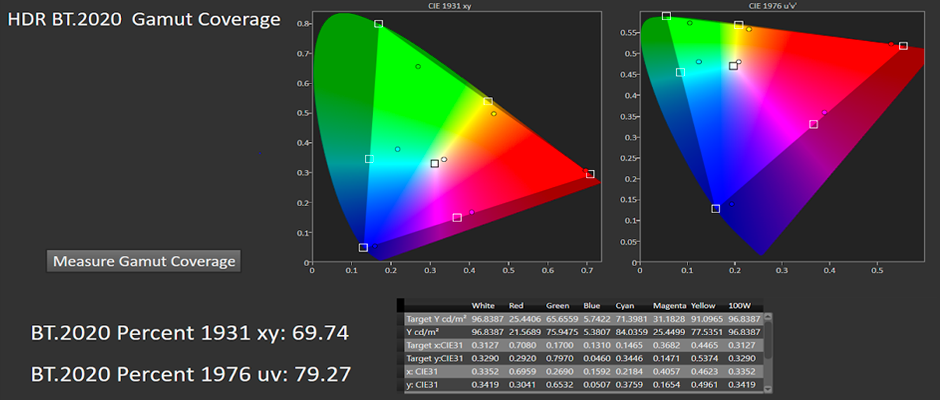Click the Cyan target luminance cell 71.3981

[631, 319]
